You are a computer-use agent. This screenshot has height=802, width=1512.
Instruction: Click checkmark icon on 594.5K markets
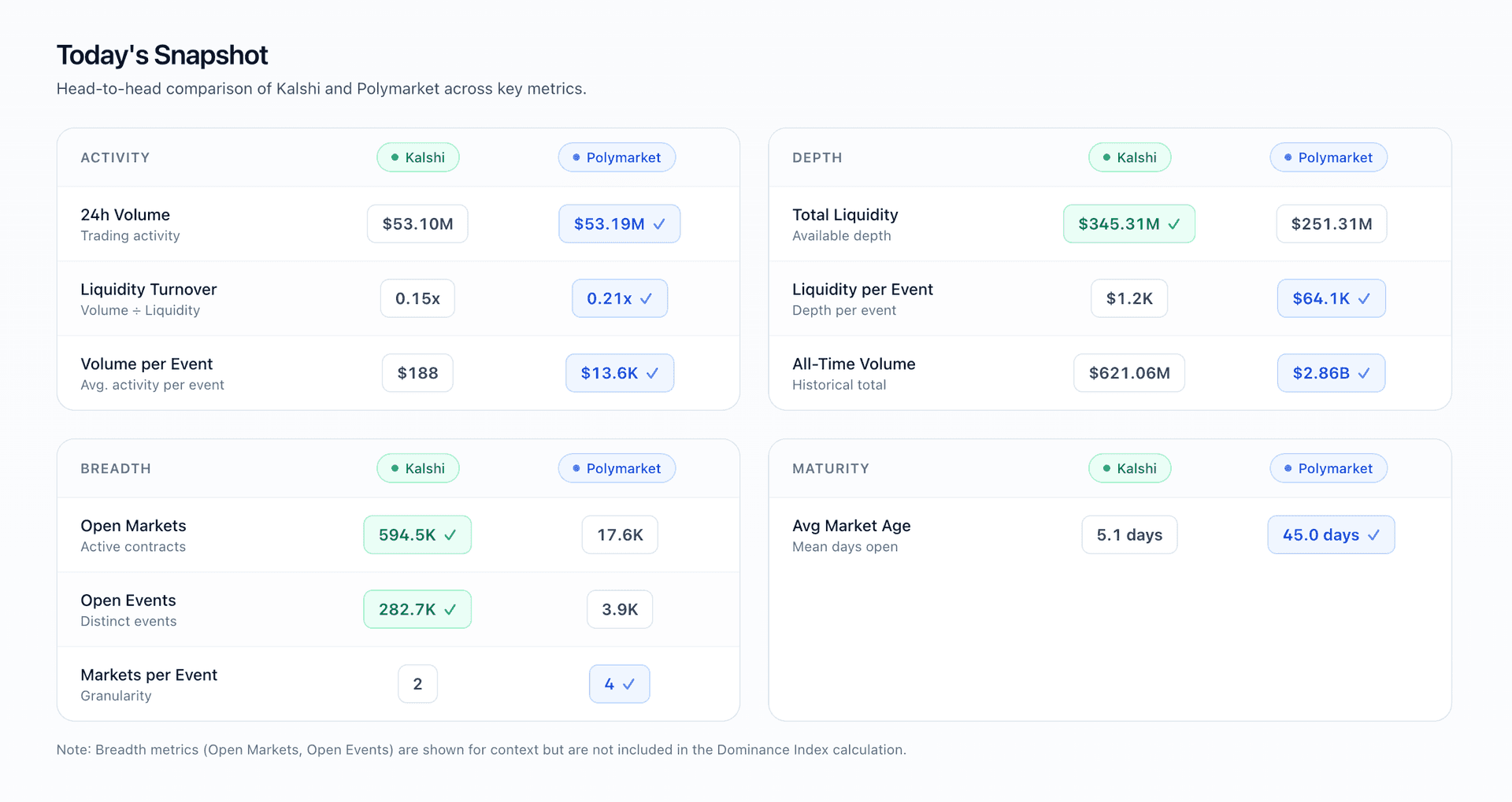tap(450, 535)
